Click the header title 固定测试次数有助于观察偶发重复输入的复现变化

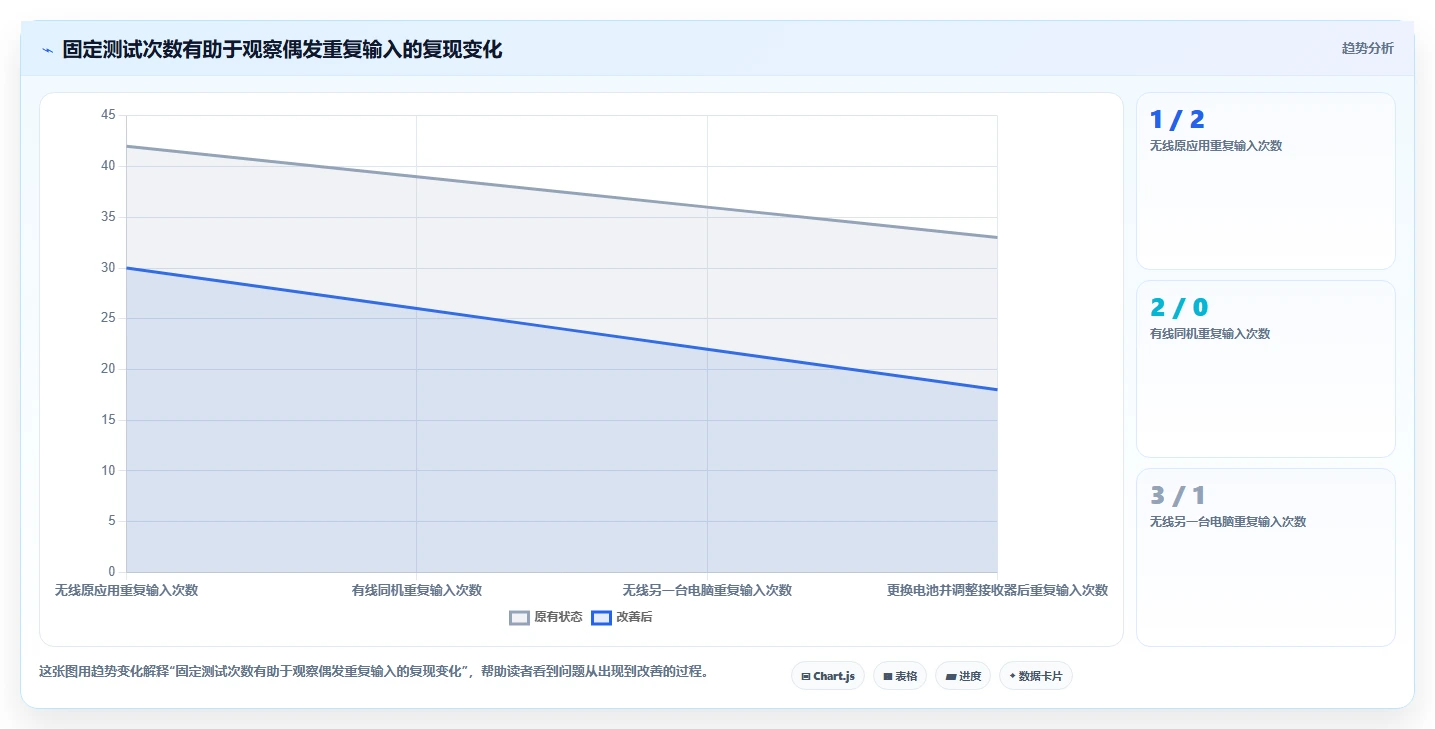(282, 49)
